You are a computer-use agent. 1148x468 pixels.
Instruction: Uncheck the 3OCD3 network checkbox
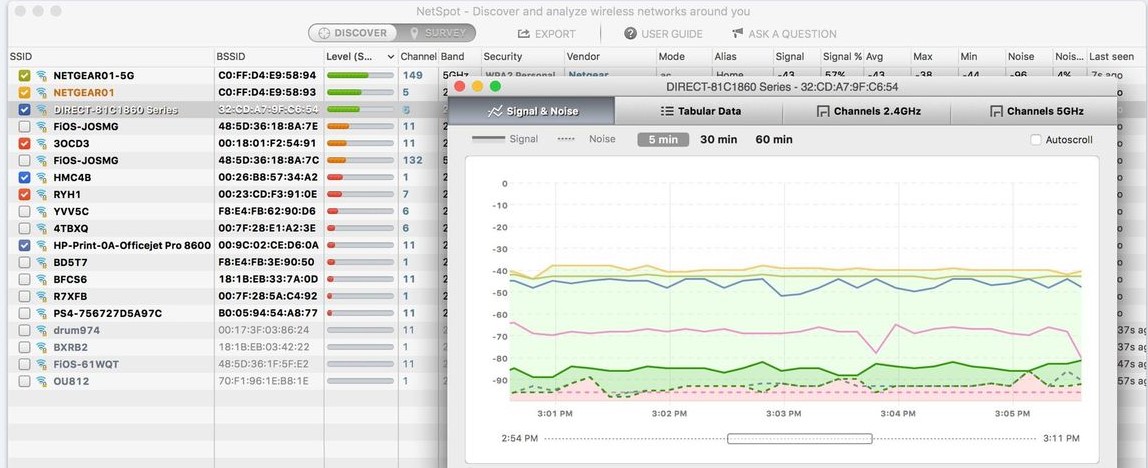24,143
